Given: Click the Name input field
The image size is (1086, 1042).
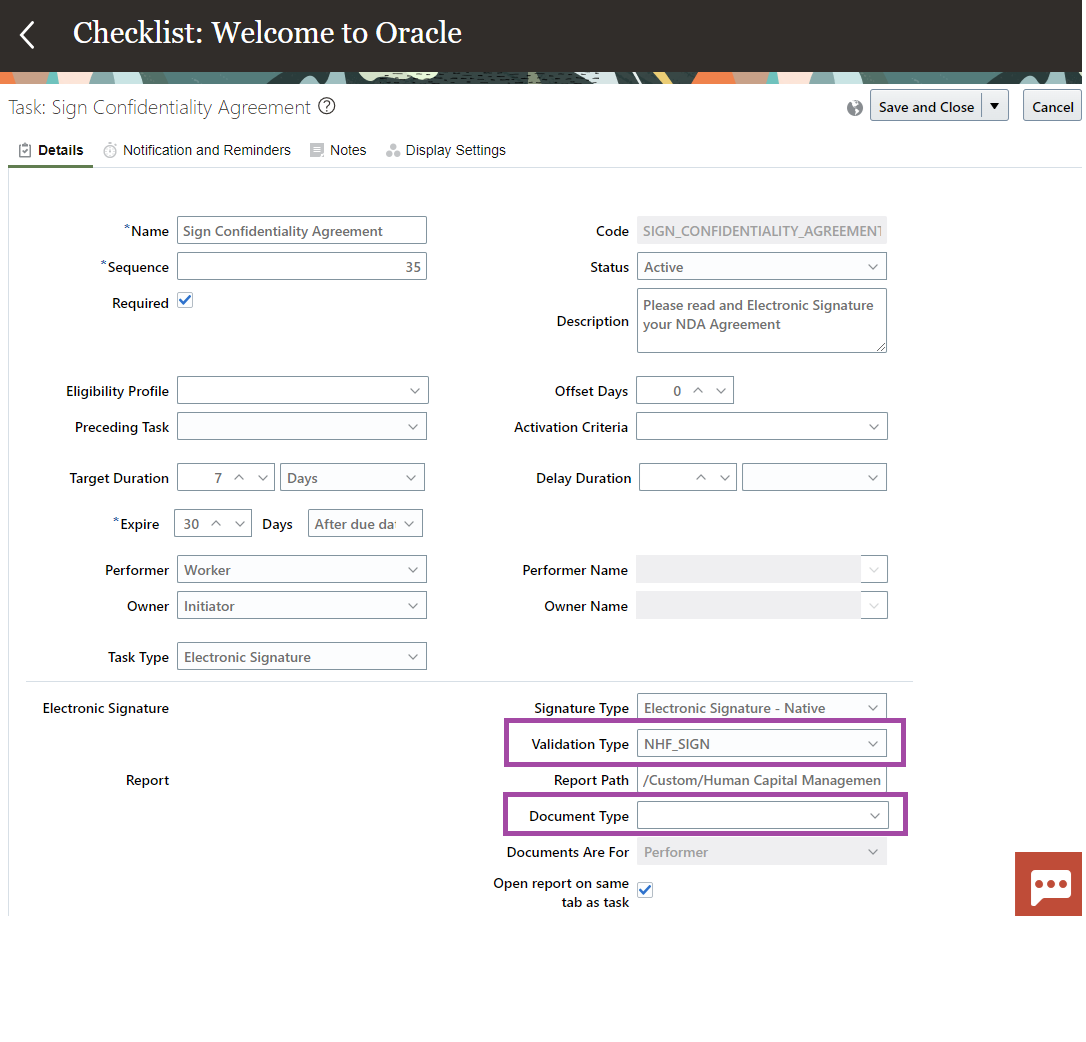Looking at the screenshot, I should click(302, 231).
